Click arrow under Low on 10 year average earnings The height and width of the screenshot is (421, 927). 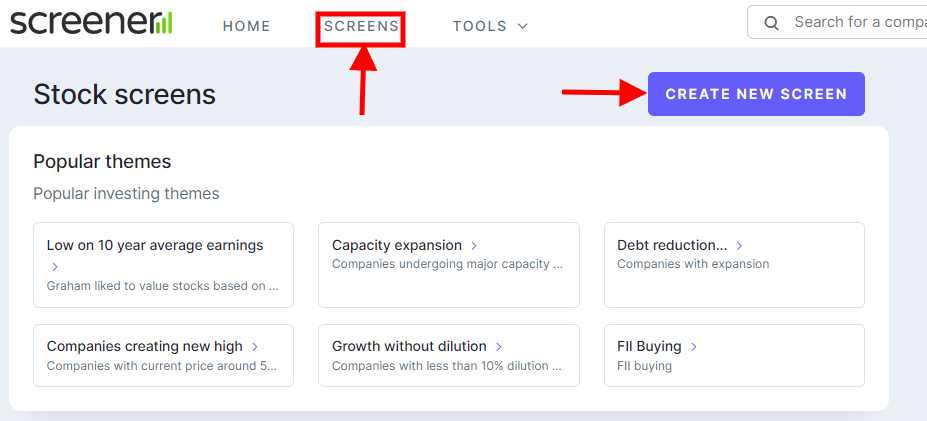[x=55, y=267]
